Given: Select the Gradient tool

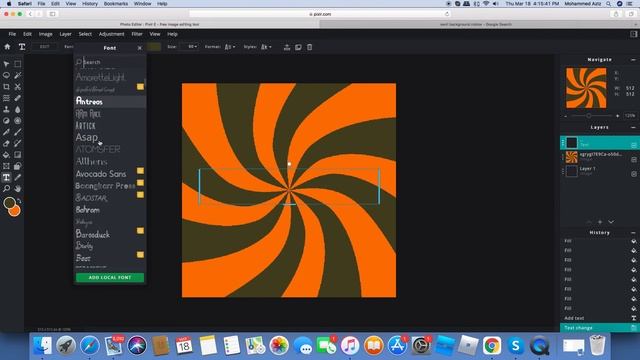Looking at the screenshot, I should click(18, 155).
